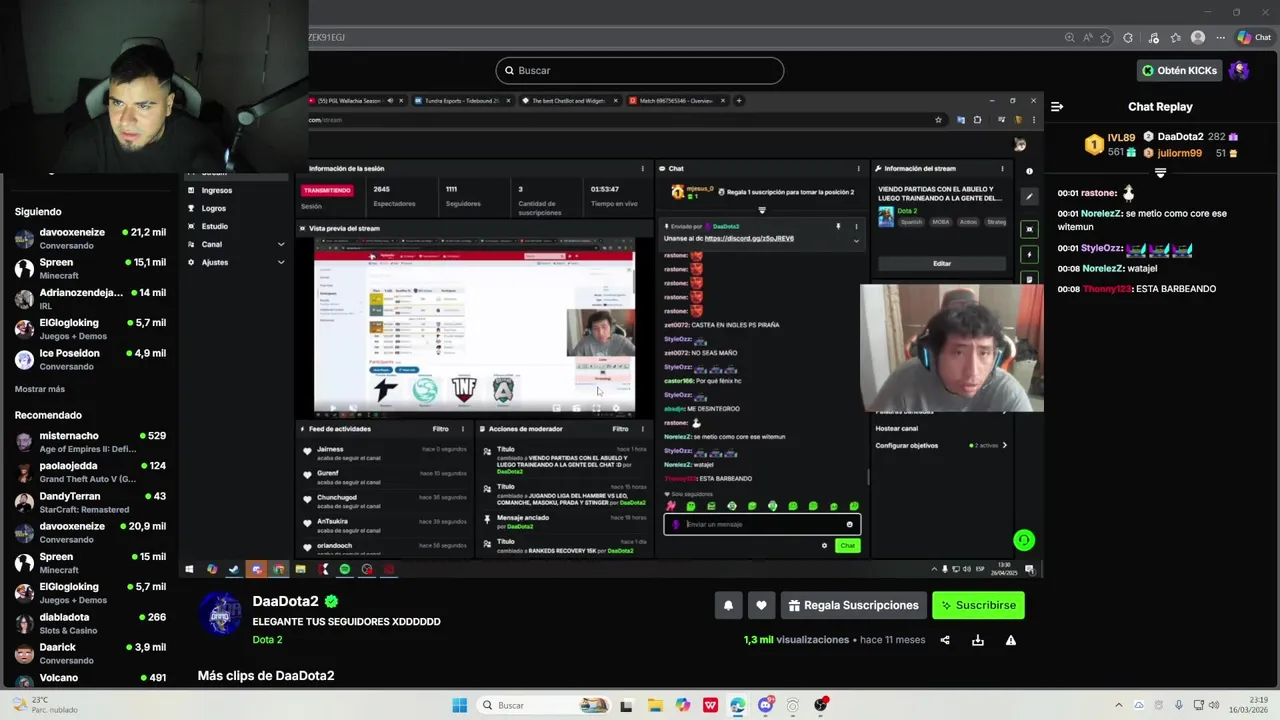Click the Windows taskbar Buscar search box
This screenshot has height=720, width=1280.
coord(543,705)
